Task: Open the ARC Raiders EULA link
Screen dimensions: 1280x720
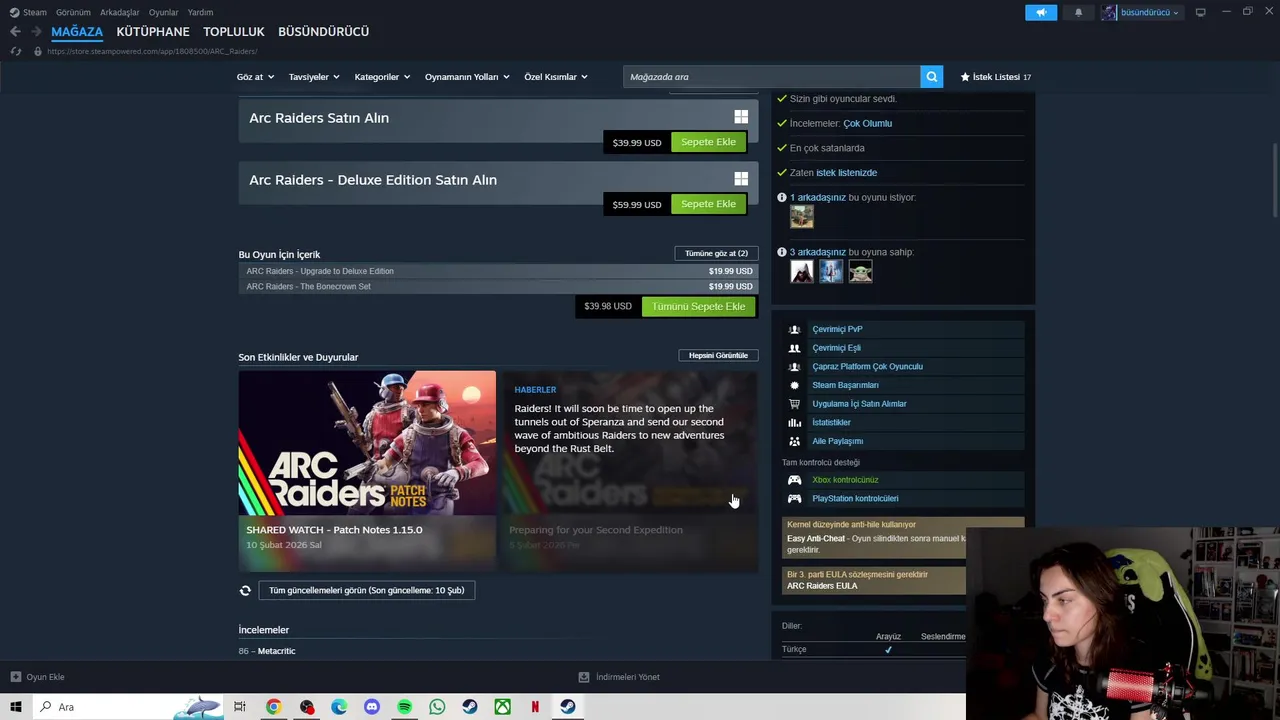Action: click(822, 586)
